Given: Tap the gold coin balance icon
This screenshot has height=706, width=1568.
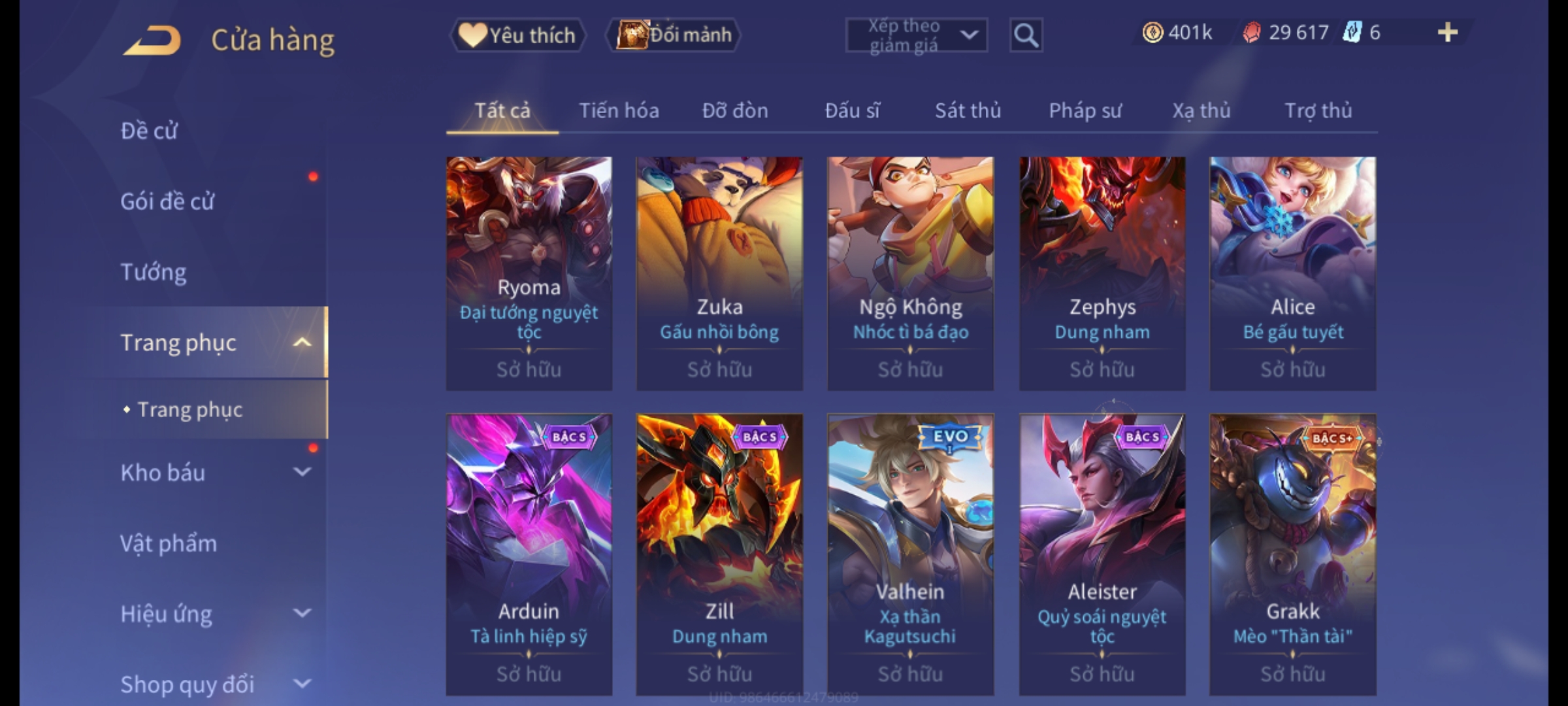Looking at the screenshot, I should (x=1152, y=33).
